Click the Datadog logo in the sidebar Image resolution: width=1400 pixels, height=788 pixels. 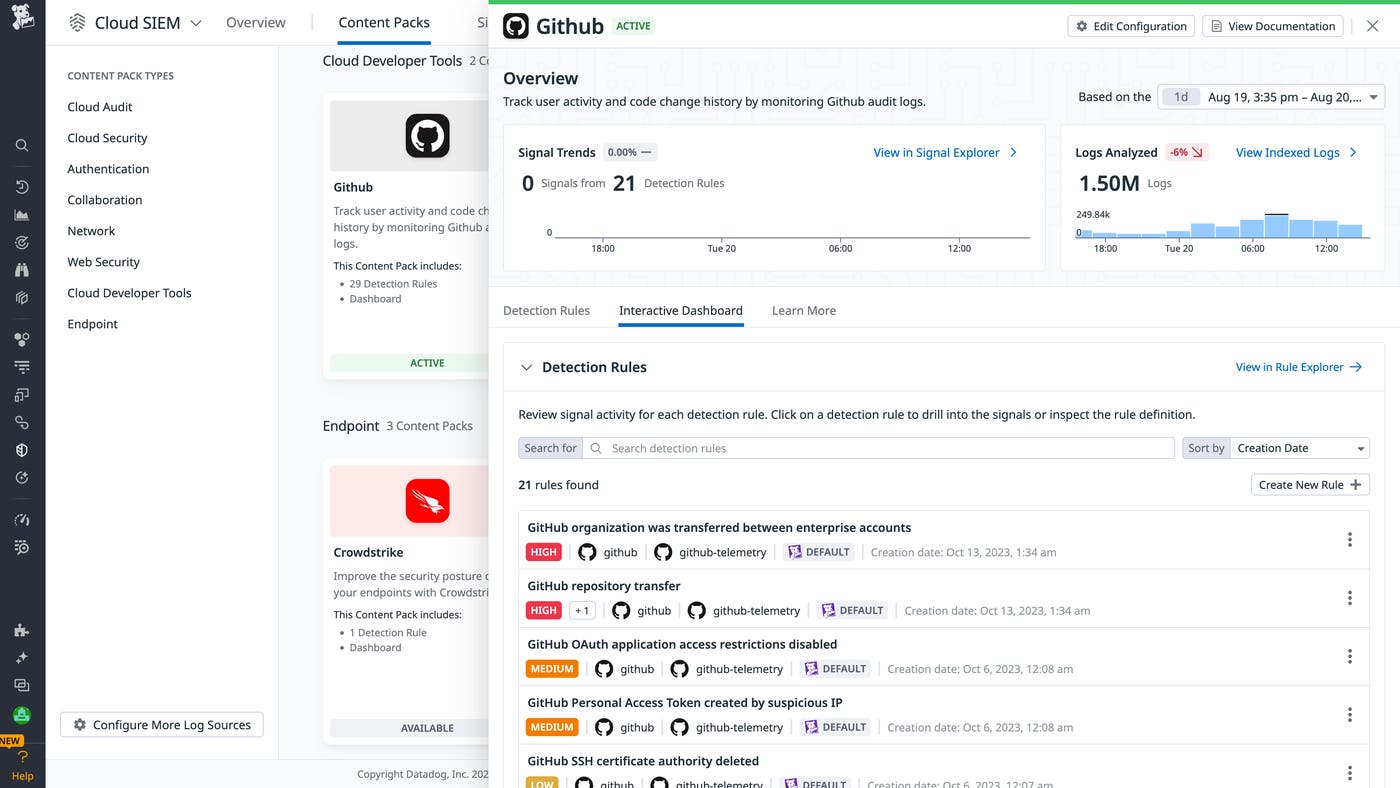tap(22, 17)
